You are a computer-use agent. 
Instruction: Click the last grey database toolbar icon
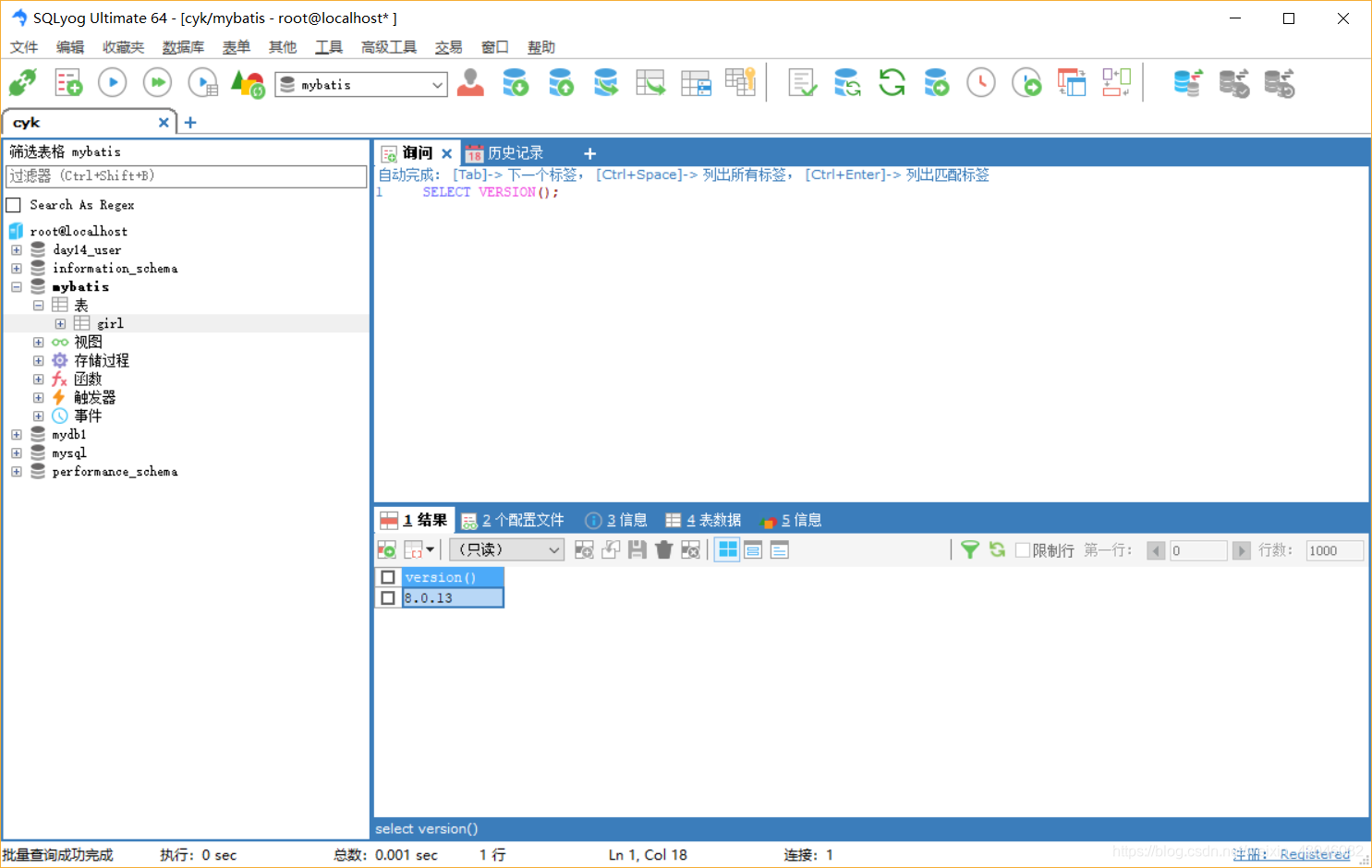tap(1280, 83)
